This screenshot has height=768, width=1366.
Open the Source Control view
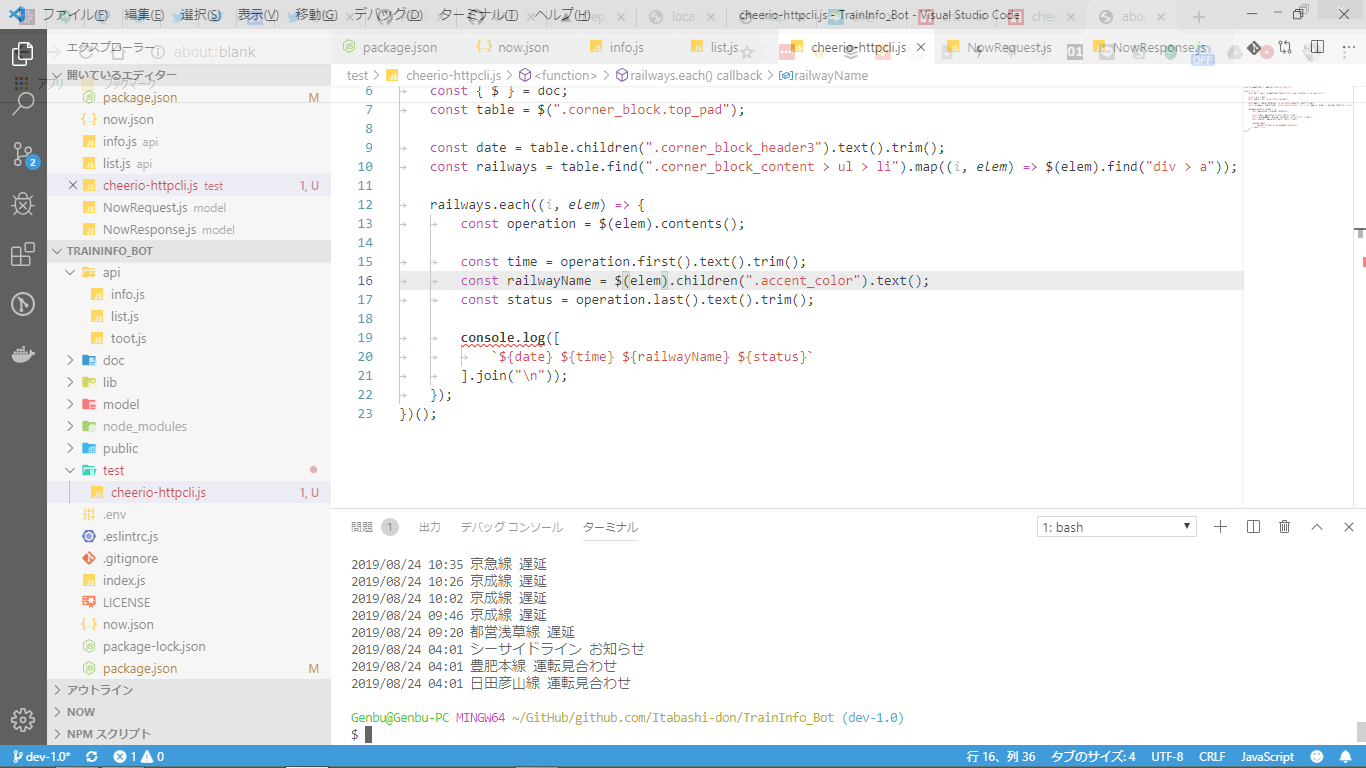(23, 154)
